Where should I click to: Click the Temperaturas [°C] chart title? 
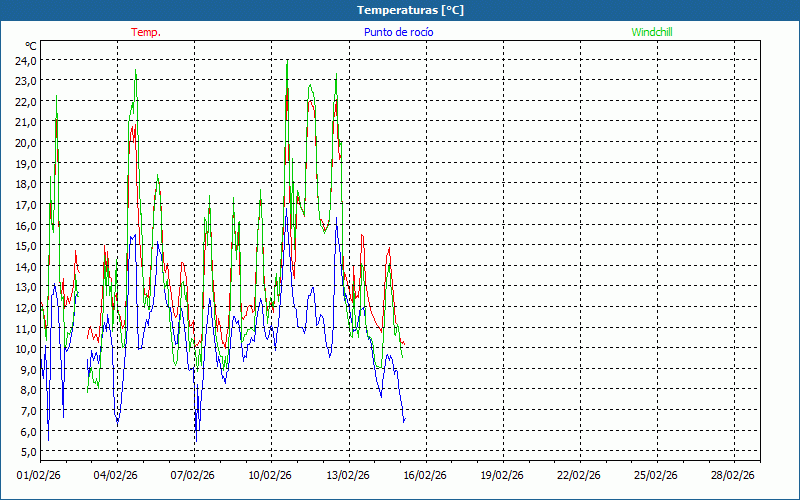coord(410,10)
